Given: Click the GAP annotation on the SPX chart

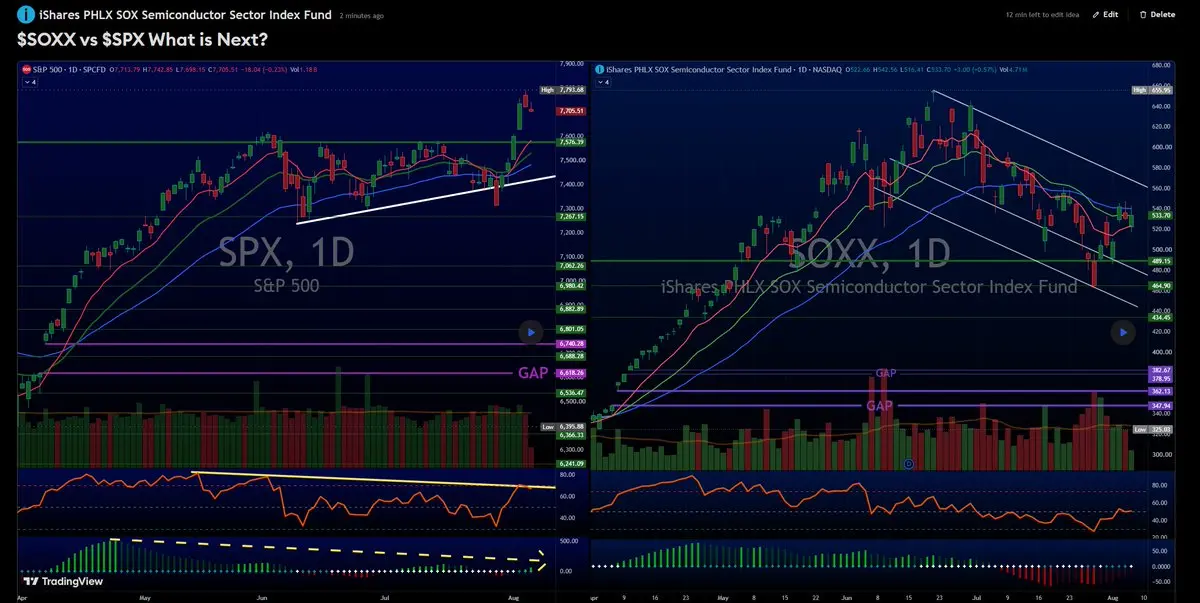Looking at the screenshot, I should pos(533,373).
